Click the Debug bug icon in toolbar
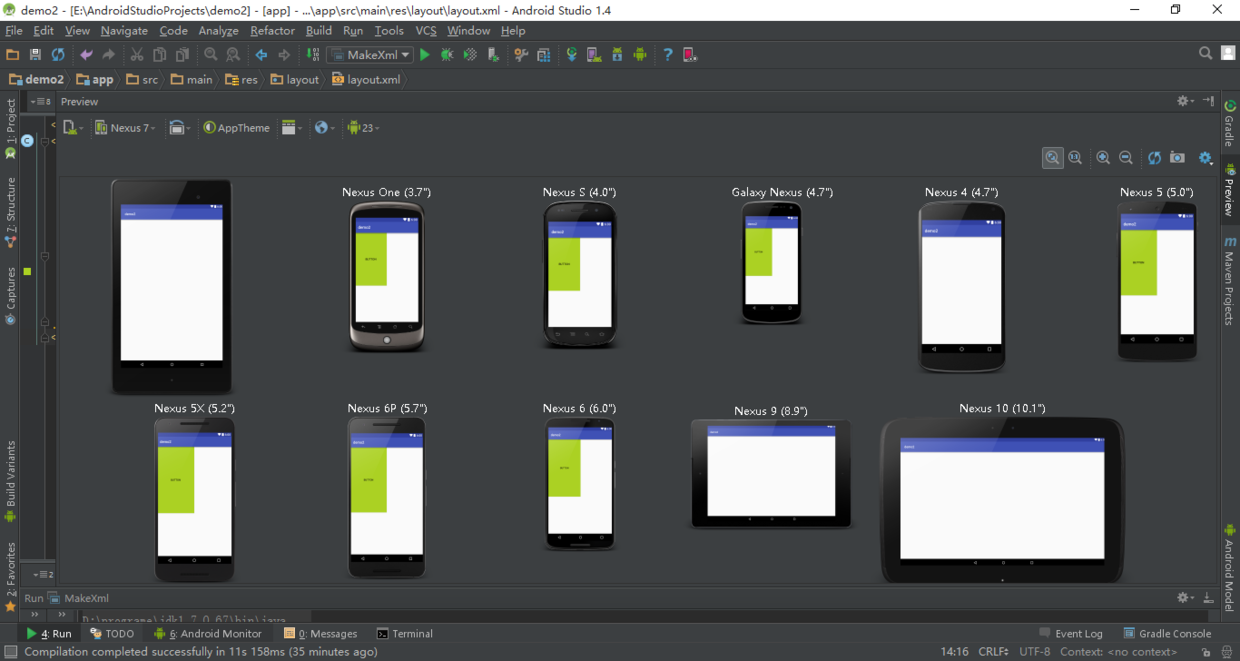The height and width of the screenshot is (661, 1240). pos(447,55)
